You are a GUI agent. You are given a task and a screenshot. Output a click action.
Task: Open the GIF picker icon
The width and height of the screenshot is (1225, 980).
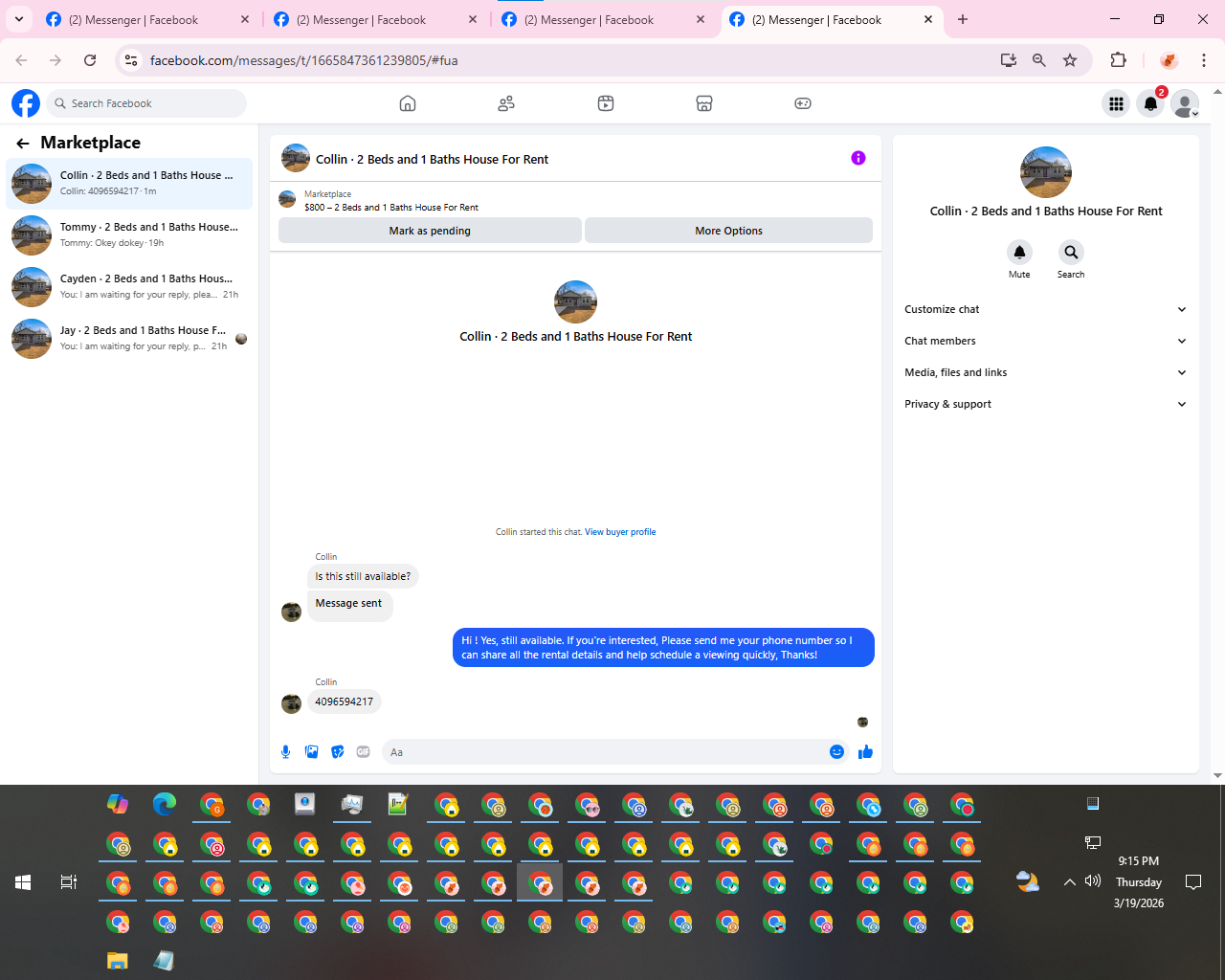click(363, 752)
